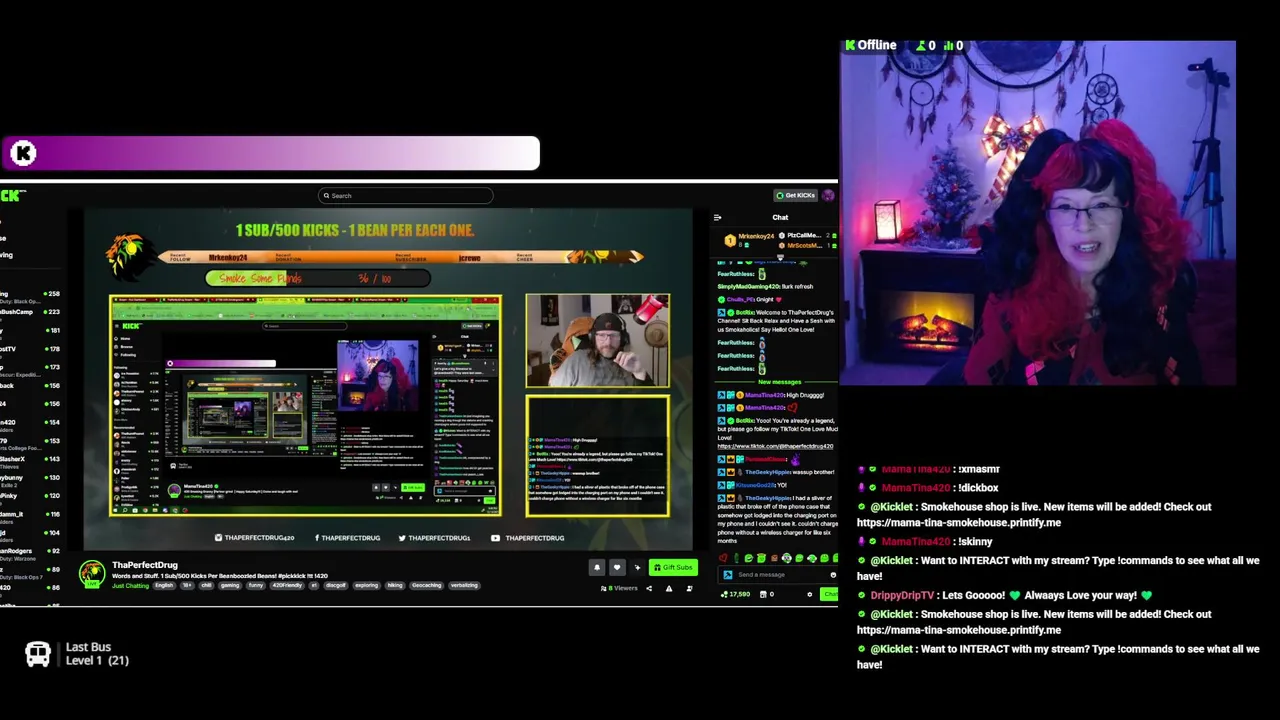Open ThaPerfectDrug channel avatar
1280x720 pixels.
pos(92,574)
